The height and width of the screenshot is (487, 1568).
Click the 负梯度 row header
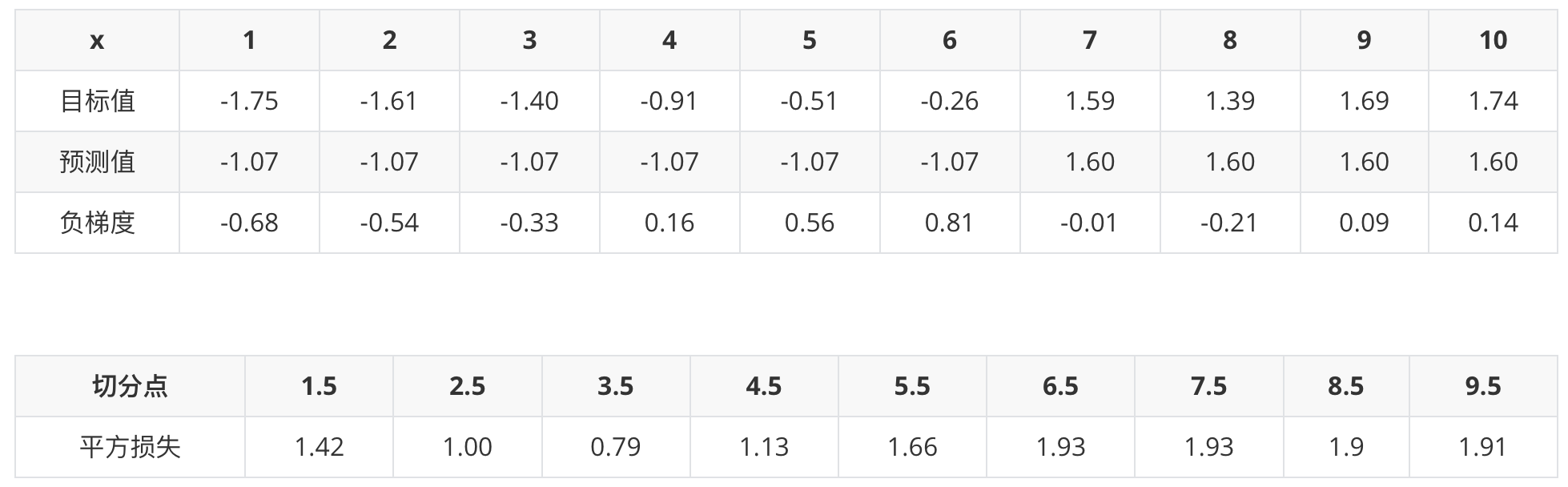pos(97,223)
